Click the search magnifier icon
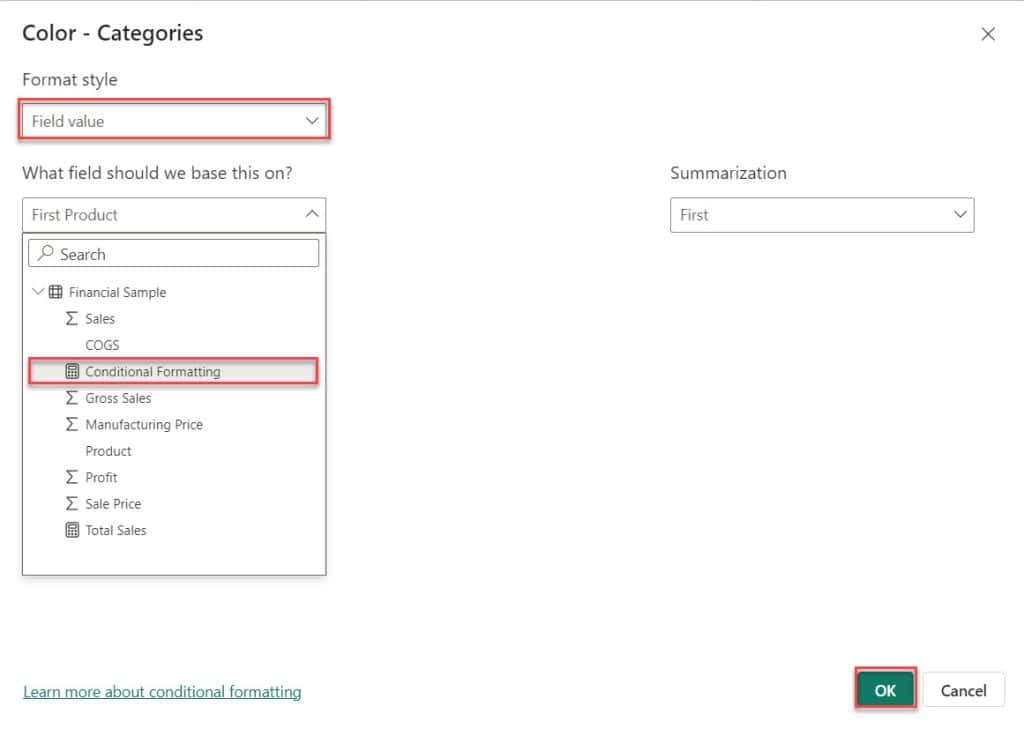Screen dimensions: 1024x729 pyautogui.click(x=45, y=253)
